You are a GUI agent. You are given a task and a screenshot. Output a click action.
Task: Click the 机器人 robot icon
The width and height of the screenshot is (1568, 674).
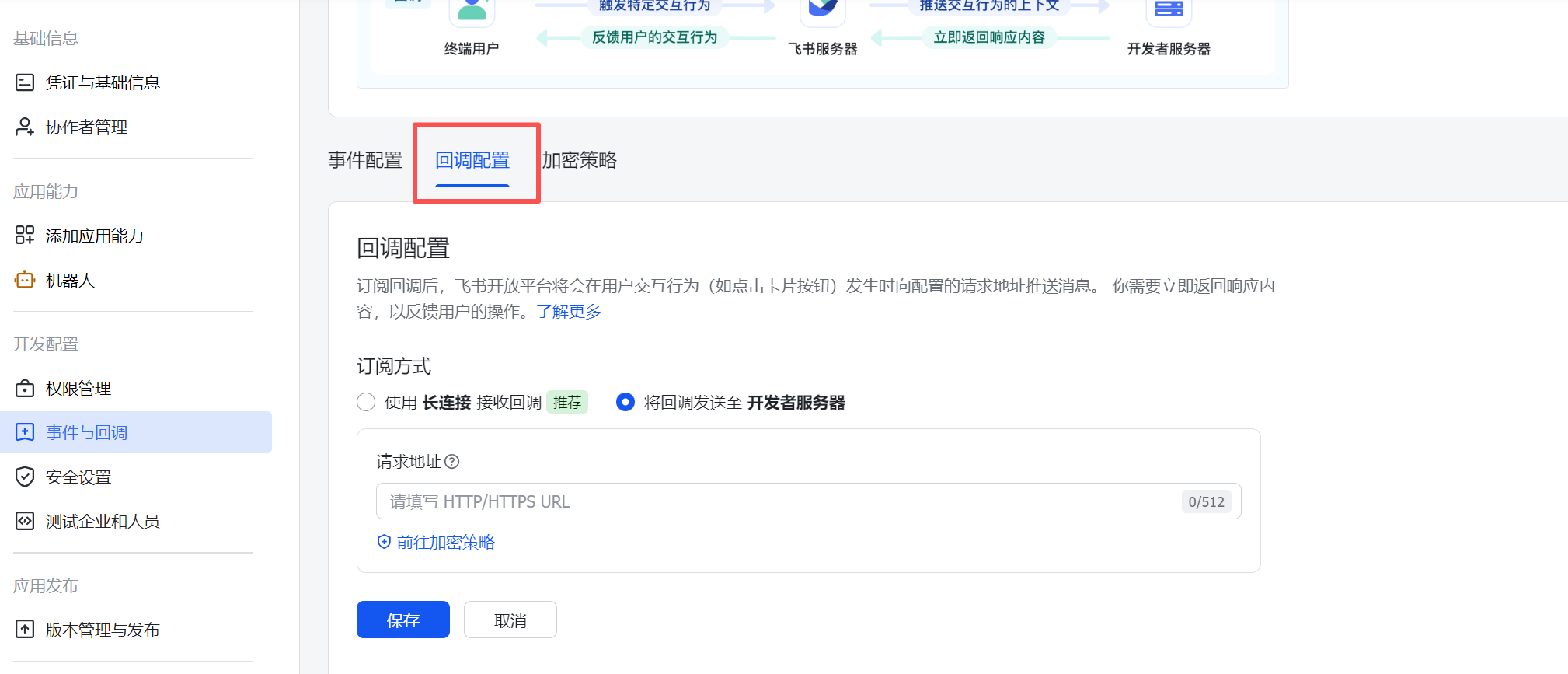coord(25,280)
